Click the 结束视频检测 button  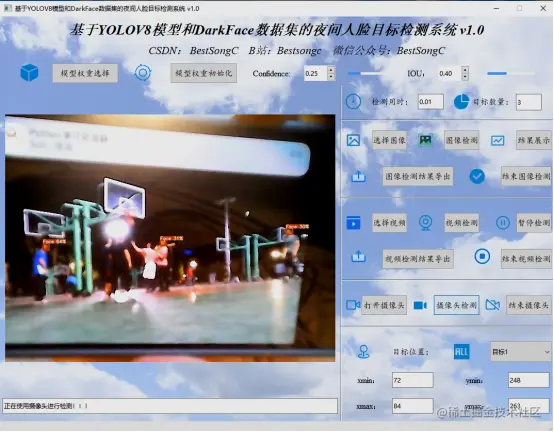point(526,259)
